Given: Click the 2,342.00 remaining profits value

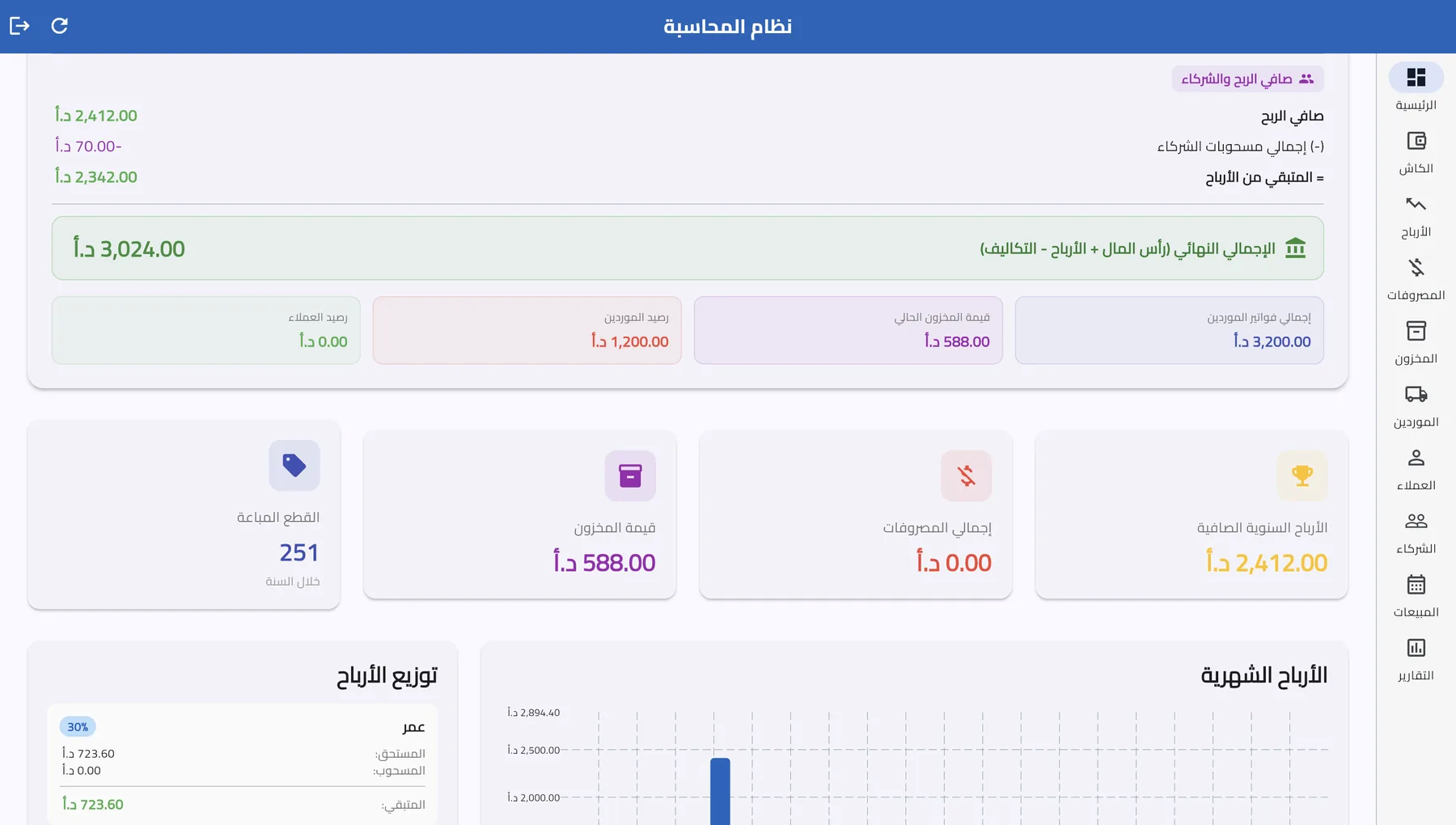Looking at the screenshot, I should 96,177.
